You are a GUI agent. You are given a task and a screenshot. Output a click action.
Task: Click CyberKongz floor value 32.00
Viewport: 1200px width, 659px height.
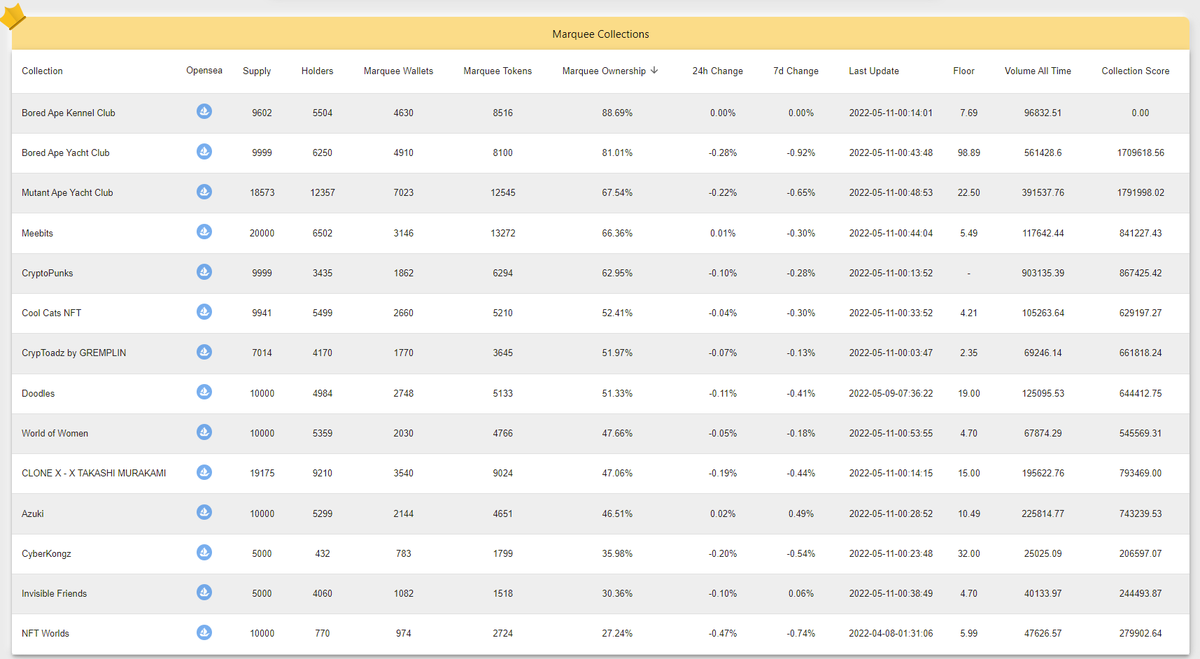coord(968,553)
